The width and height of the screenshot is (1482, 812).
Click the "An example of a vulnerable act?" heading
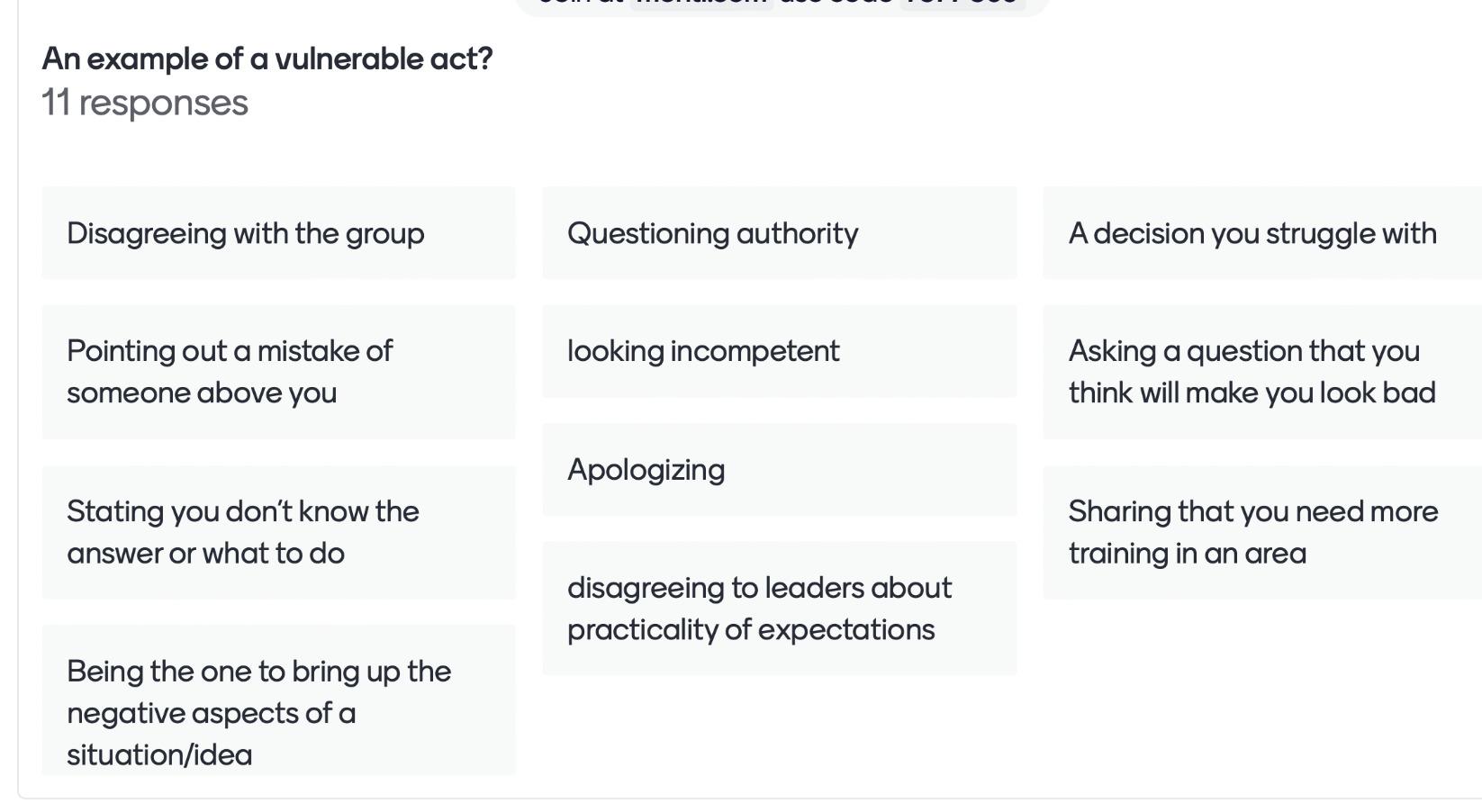tap(267, 59)
